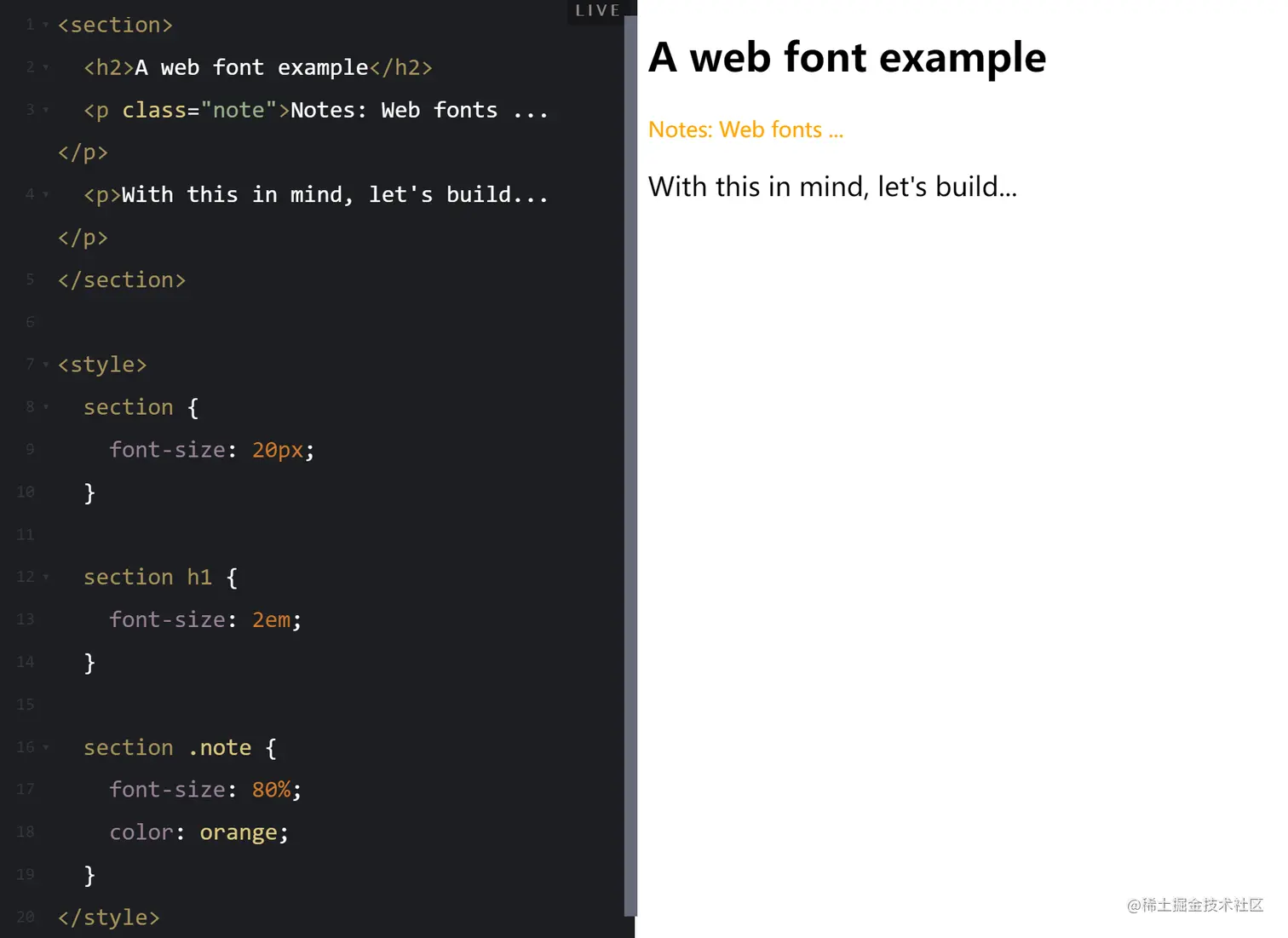Collapse the fold arrow on line 2
The height and width of the screenshot is (938, 1288).
46,67
